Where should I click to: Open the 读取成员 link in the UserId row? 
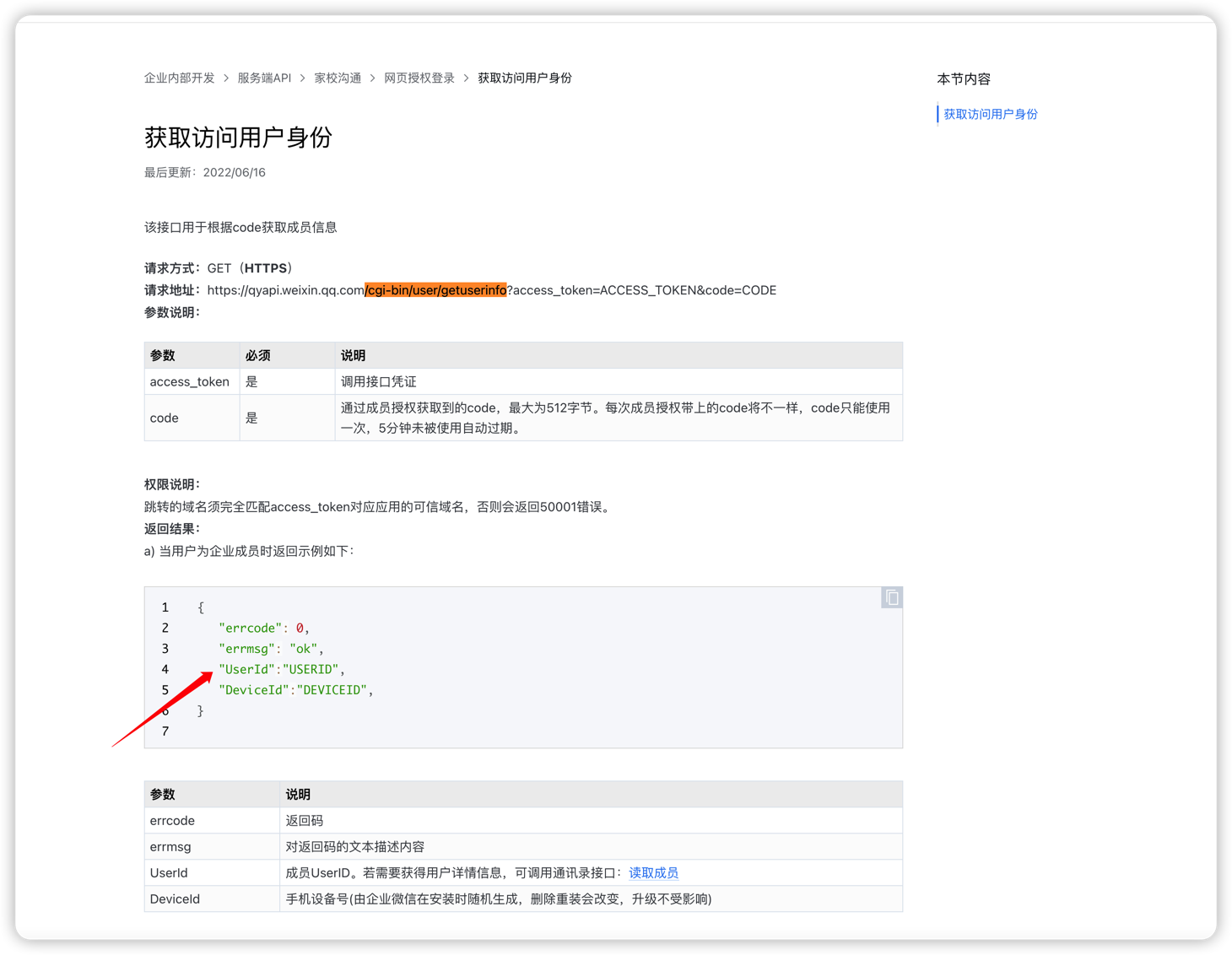point(653,872)
